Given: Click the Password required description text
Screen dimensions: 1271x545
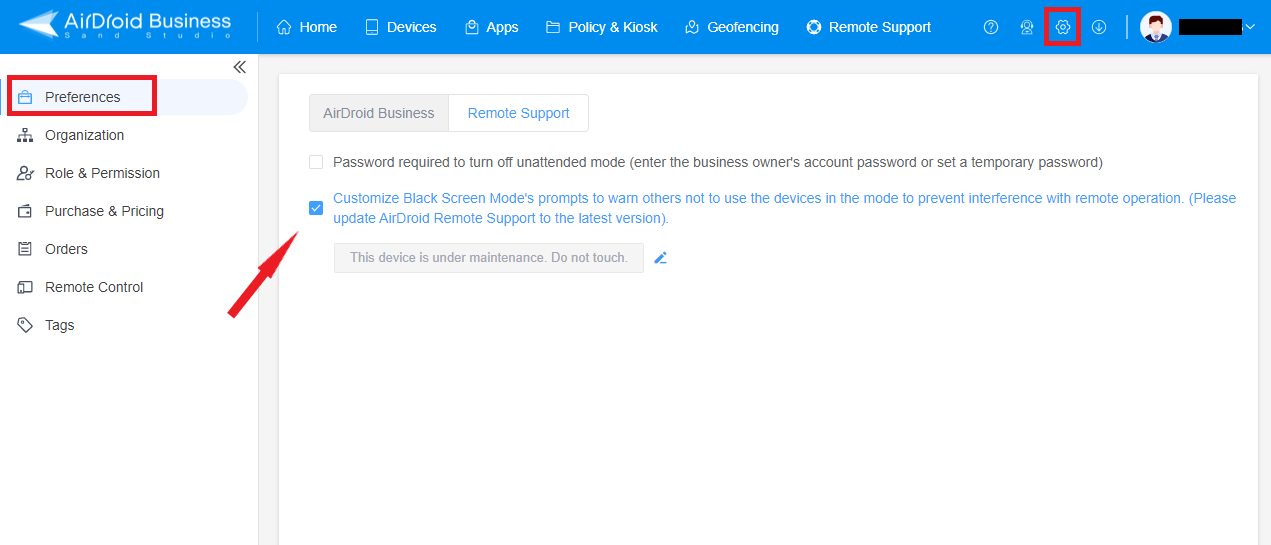Looking at the screenshot, I should [x=718, y=162].
